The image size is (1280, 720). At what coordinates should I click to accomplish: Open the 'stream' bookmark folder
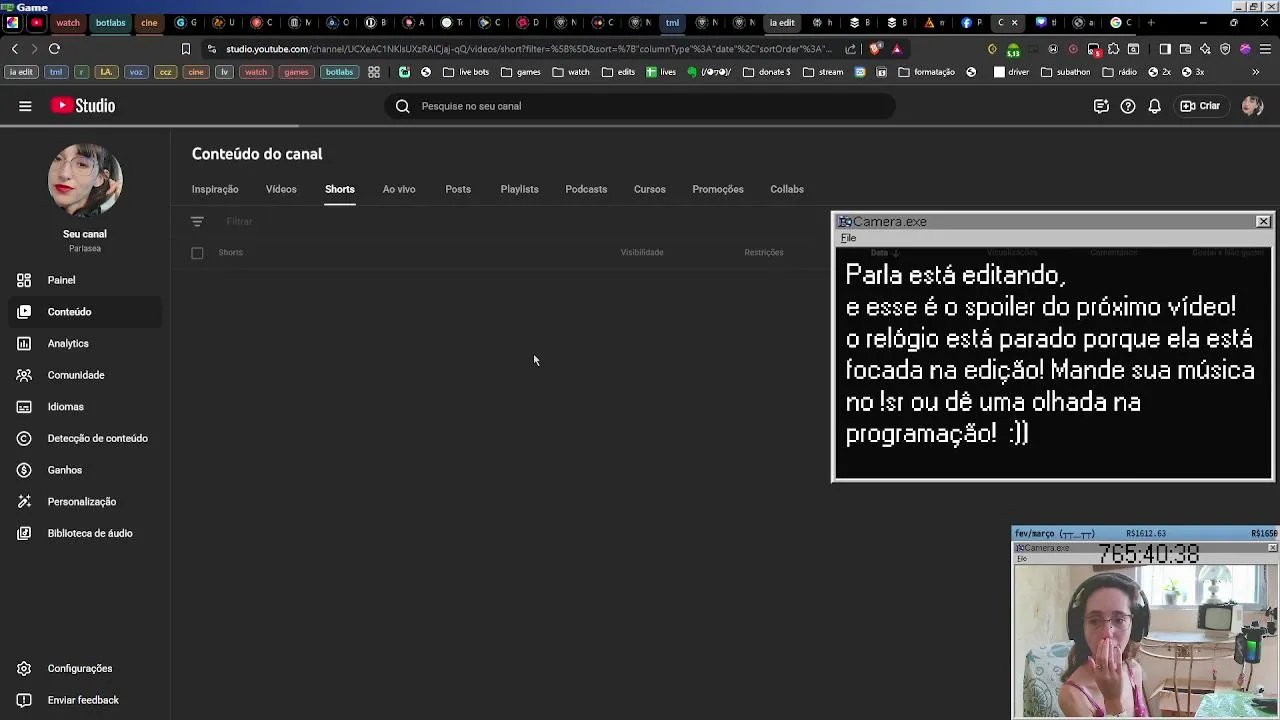pyautogui.click(x=823, y=72)
